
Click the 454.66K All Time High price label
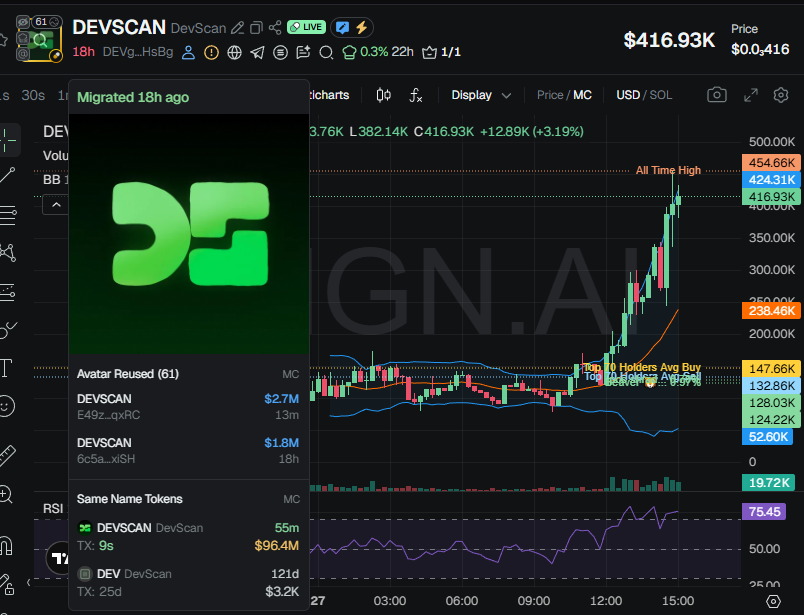tap(771, 163)
